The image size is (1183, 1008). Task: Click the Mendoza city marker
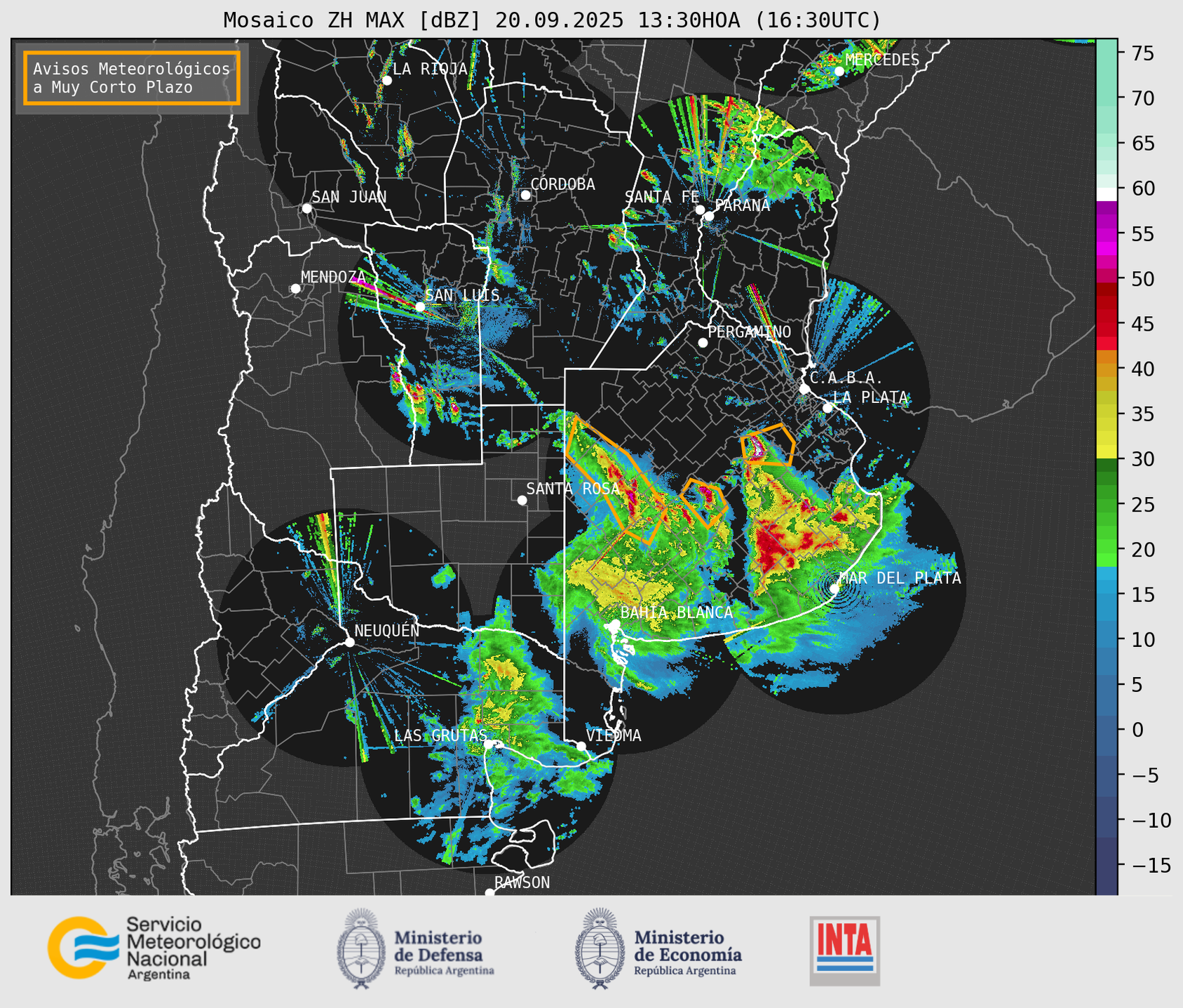click(295, 289)
